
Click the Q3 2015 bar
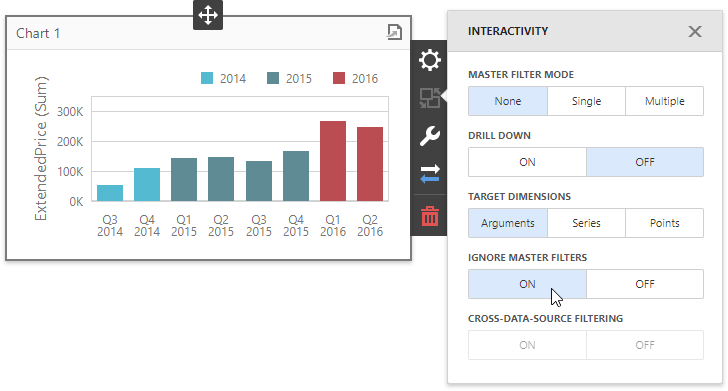[259, 181]
